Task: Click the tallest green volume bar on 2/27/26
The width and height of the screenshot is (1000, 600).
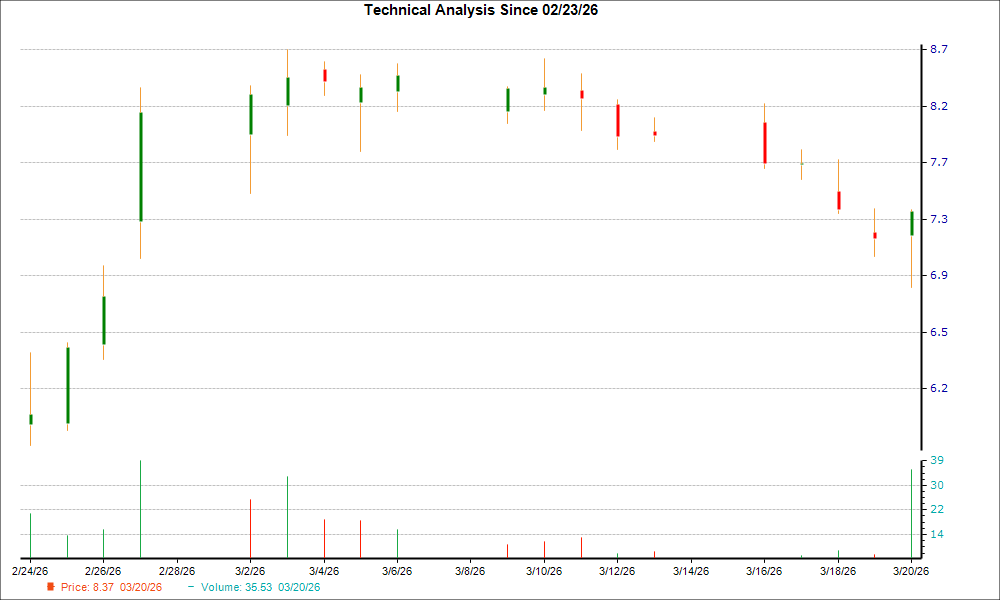Action: pos(141,508)
